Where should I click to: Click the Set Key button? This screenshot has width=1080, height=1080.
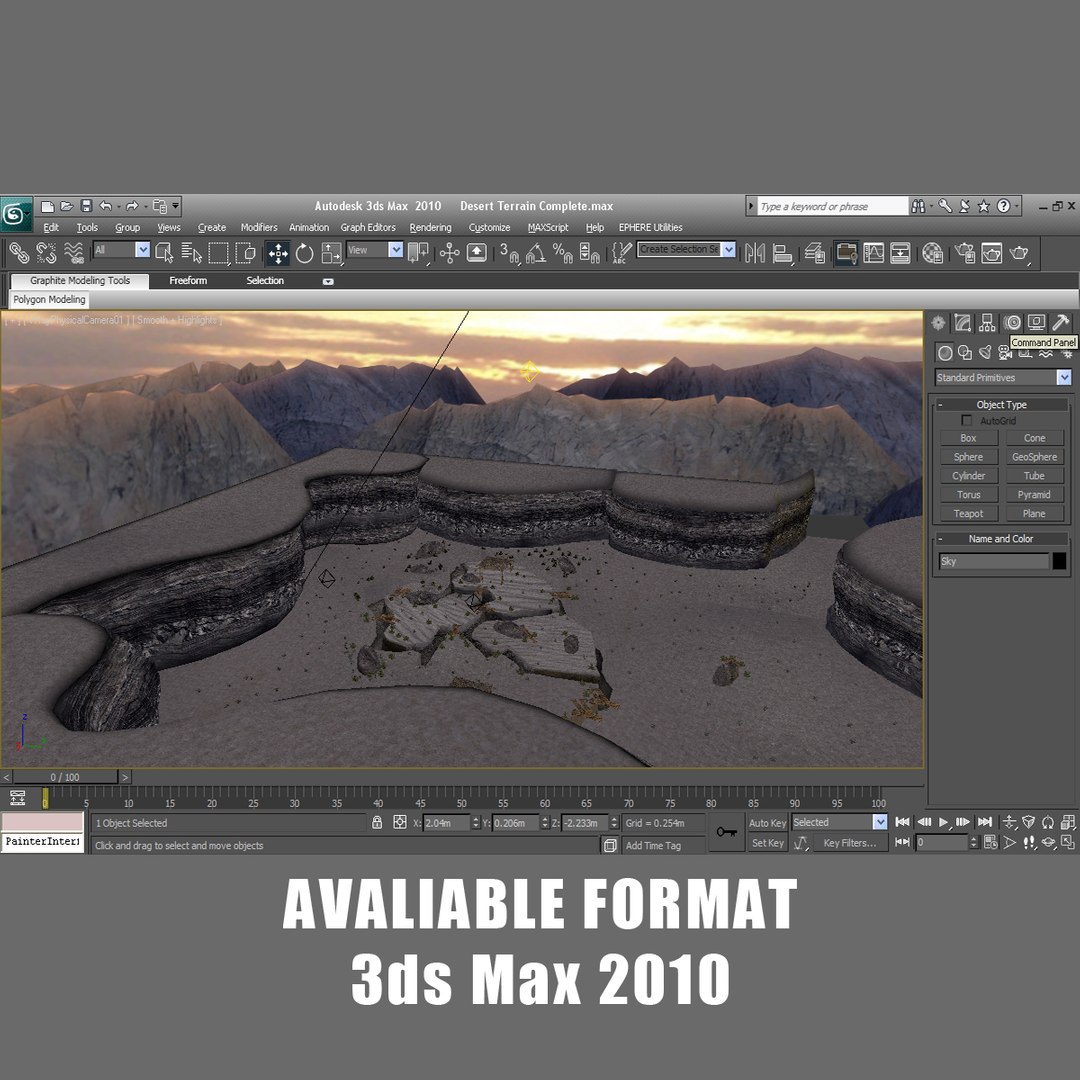tap(767, 843)
